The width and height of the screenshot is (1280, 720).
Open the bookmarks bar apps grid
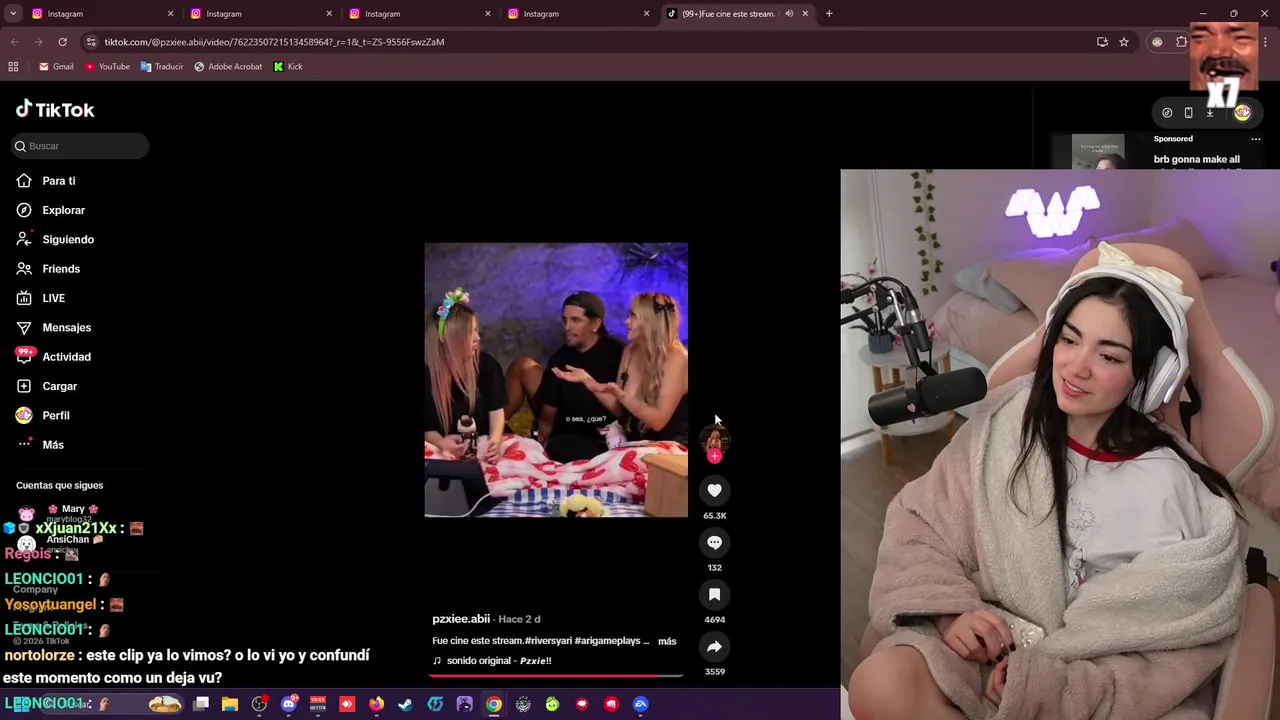coord(13,67)
